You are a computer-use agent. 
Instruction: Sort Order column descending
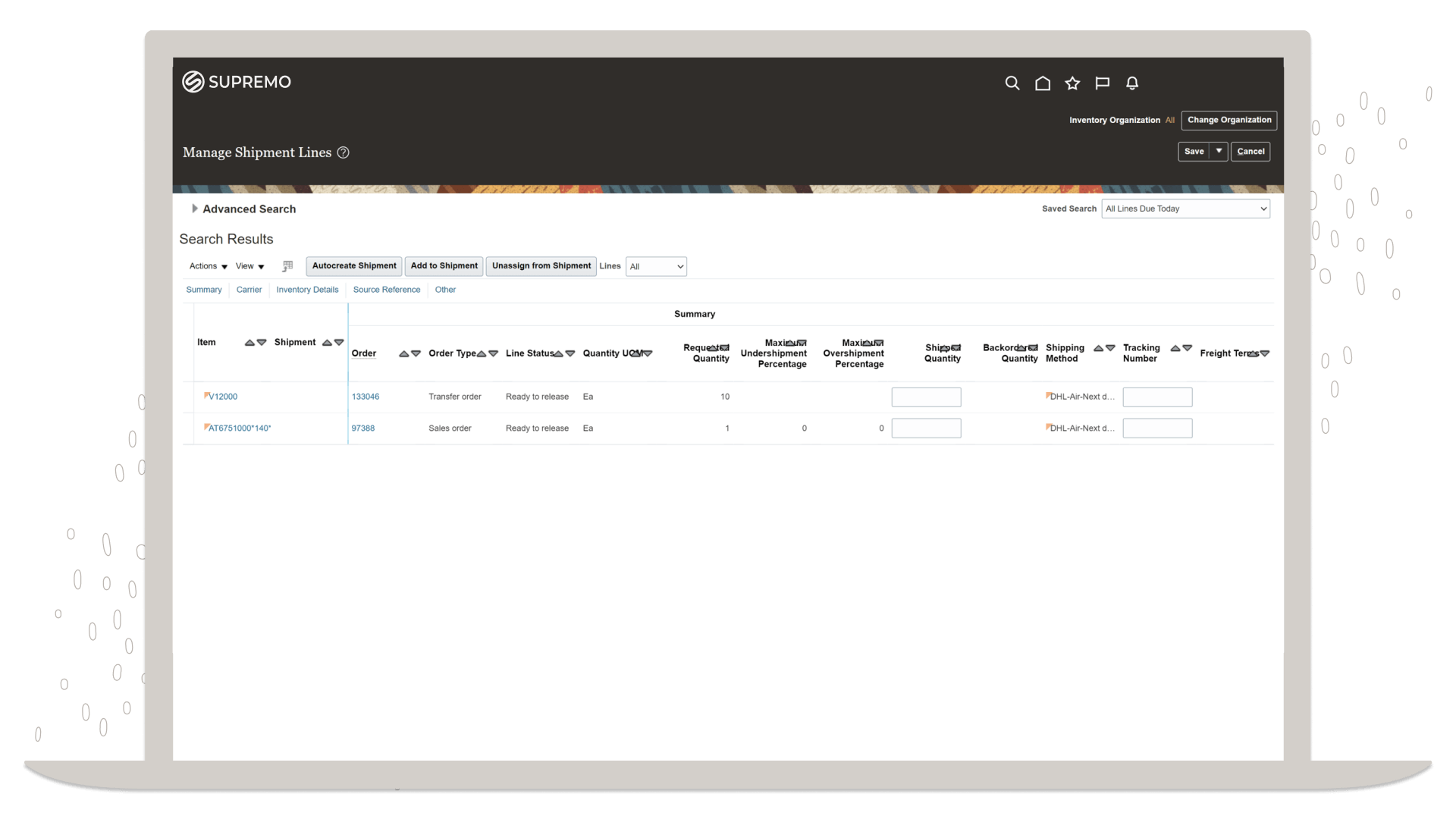point(416,354)
